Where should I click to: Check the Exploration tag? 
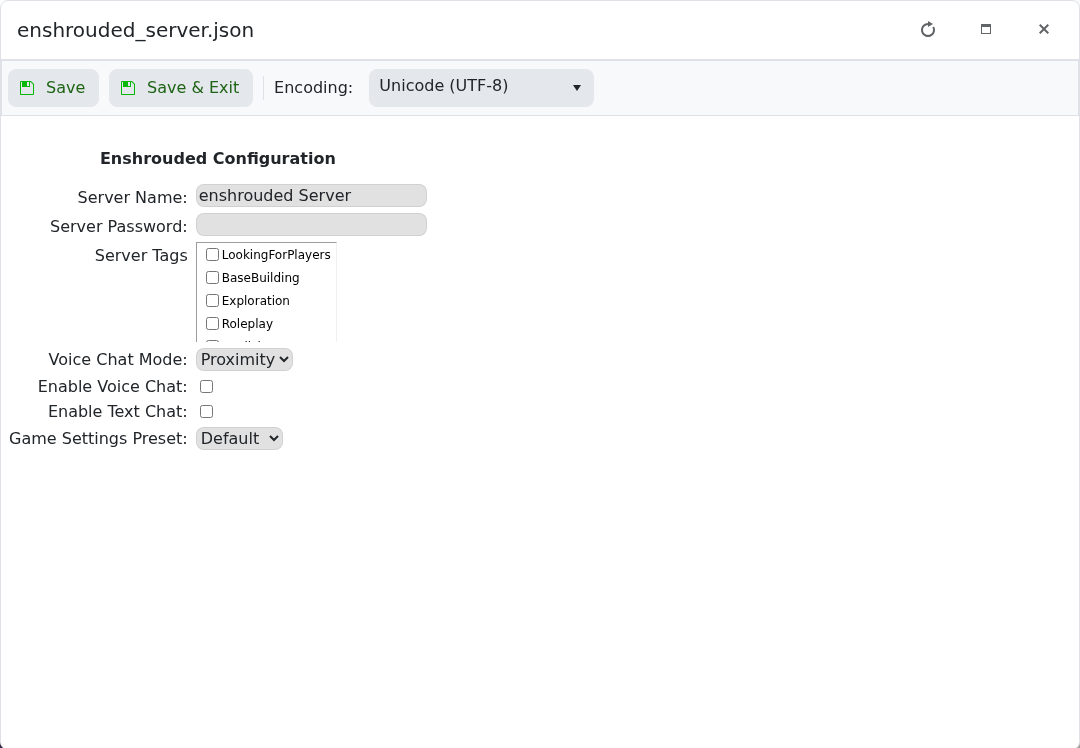coord(212,300)
